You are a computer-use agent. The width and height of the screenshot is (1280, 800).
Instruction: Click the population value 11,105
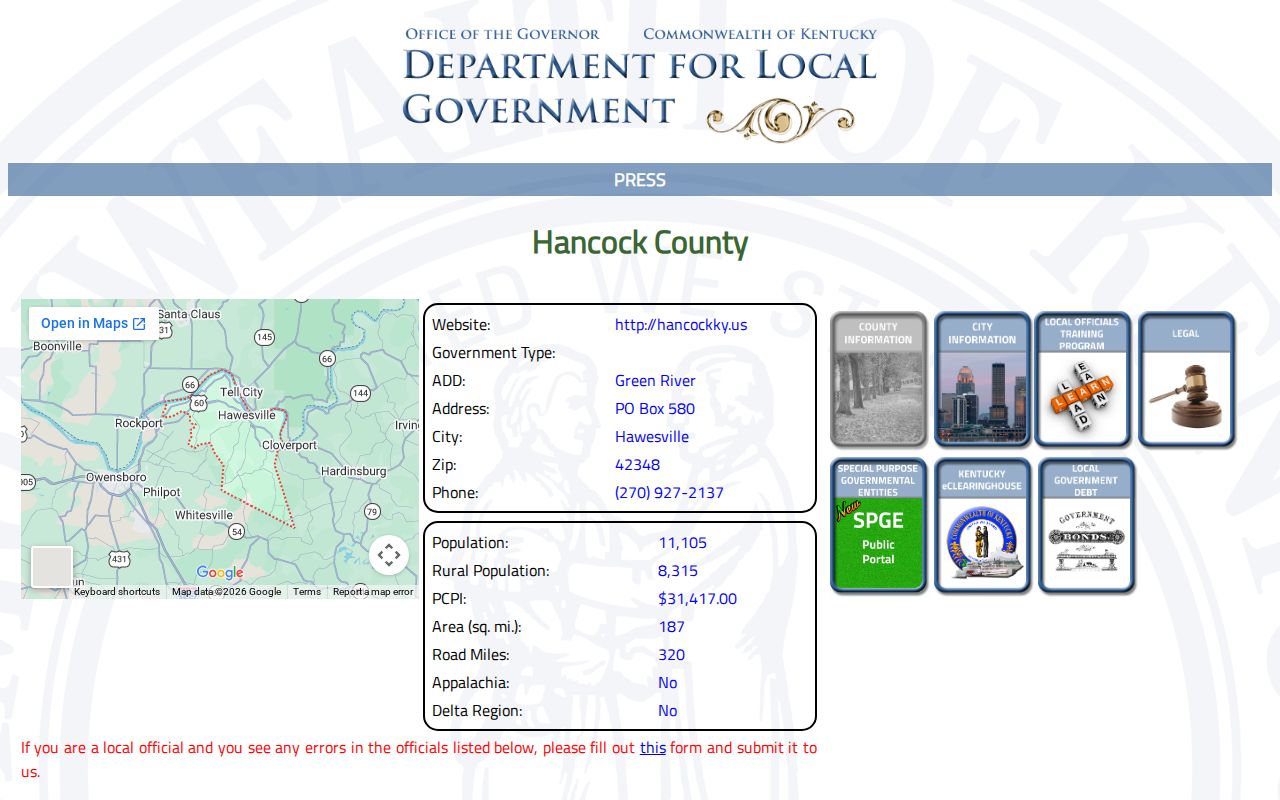(682, 543)
